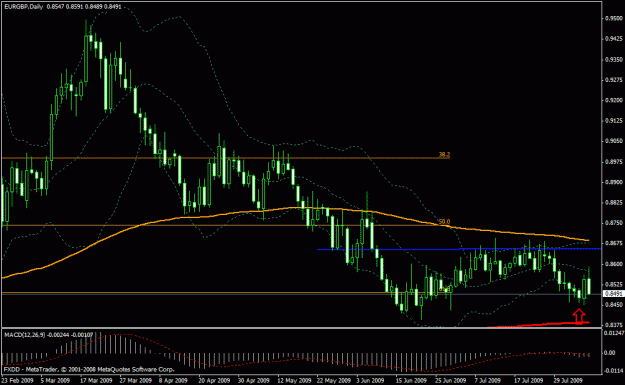Select the 0.8525 price axis label

tap(614, 284)
